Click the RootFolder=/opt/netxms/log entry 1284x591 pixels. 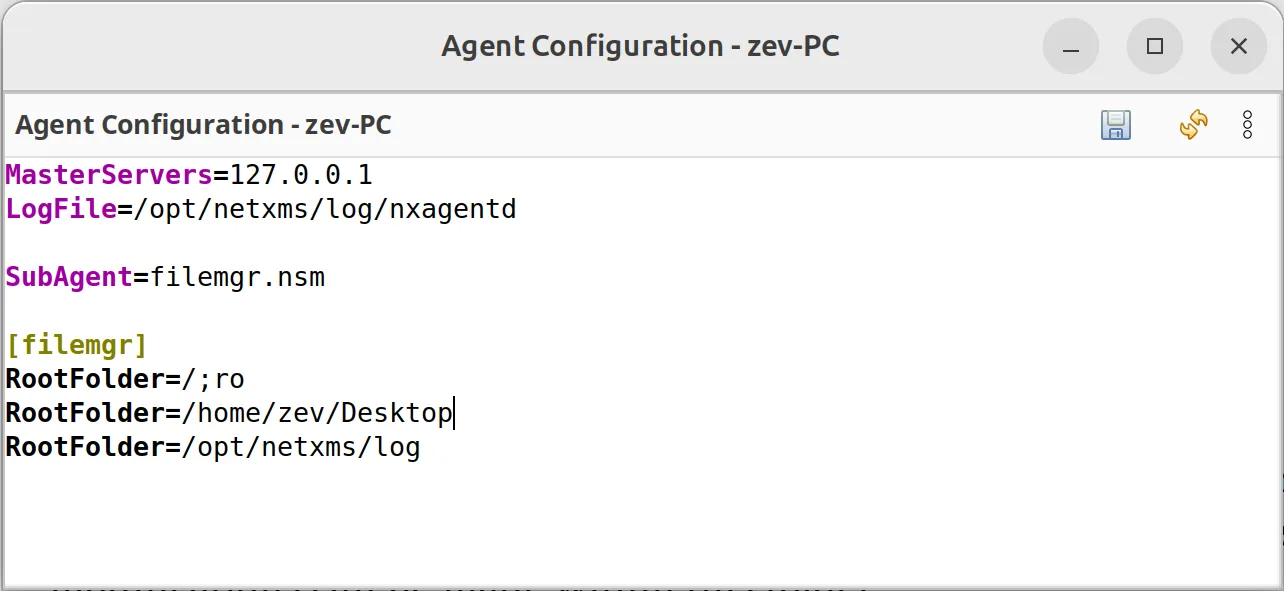[212, 447]
